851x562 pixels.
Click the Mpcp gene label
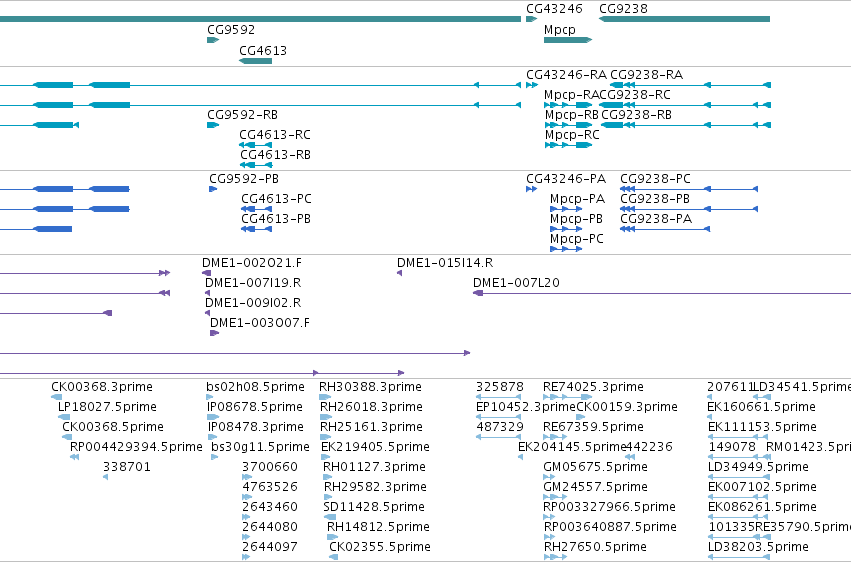[x=560, y=30]
